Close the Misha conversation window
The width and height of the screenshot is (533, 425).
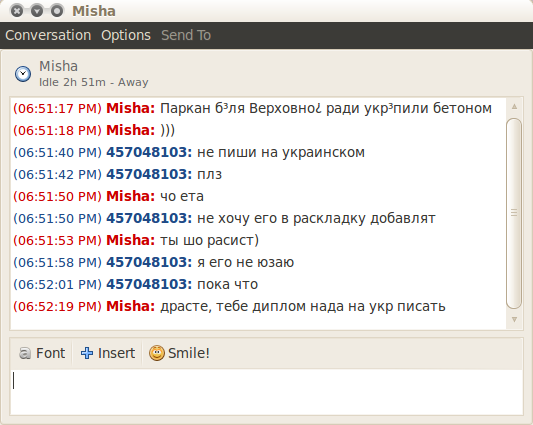point(17,11)
